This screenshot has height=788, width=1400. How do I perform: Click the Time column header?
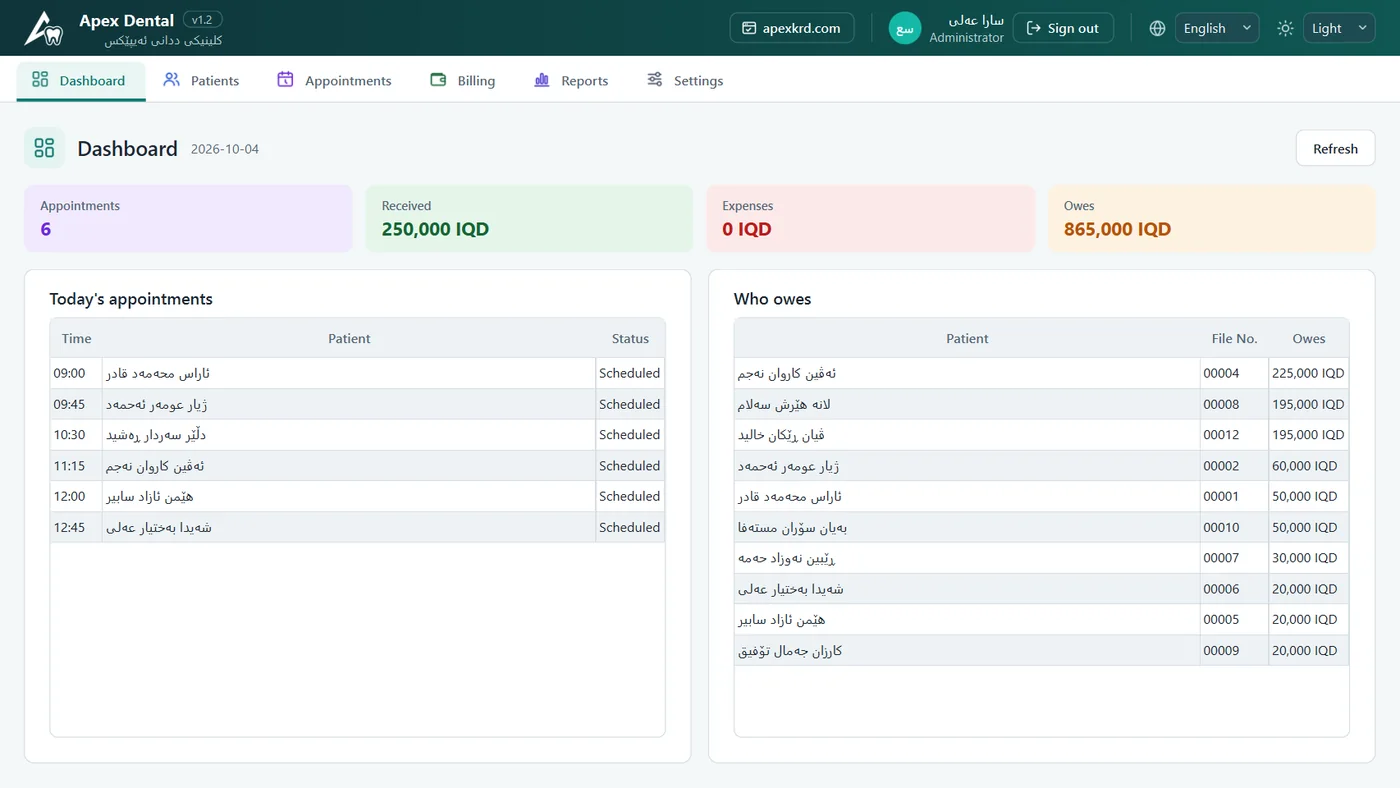pos(76,338)
